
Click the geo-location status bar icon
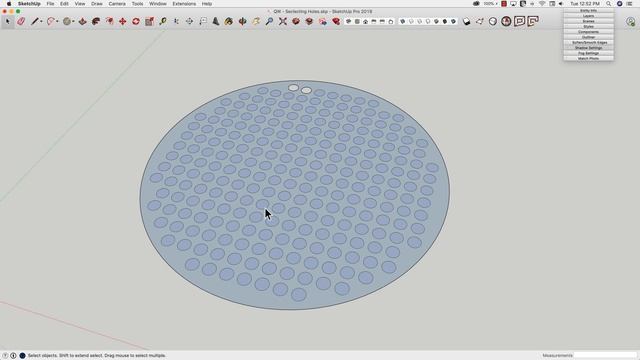click(5, 356)
